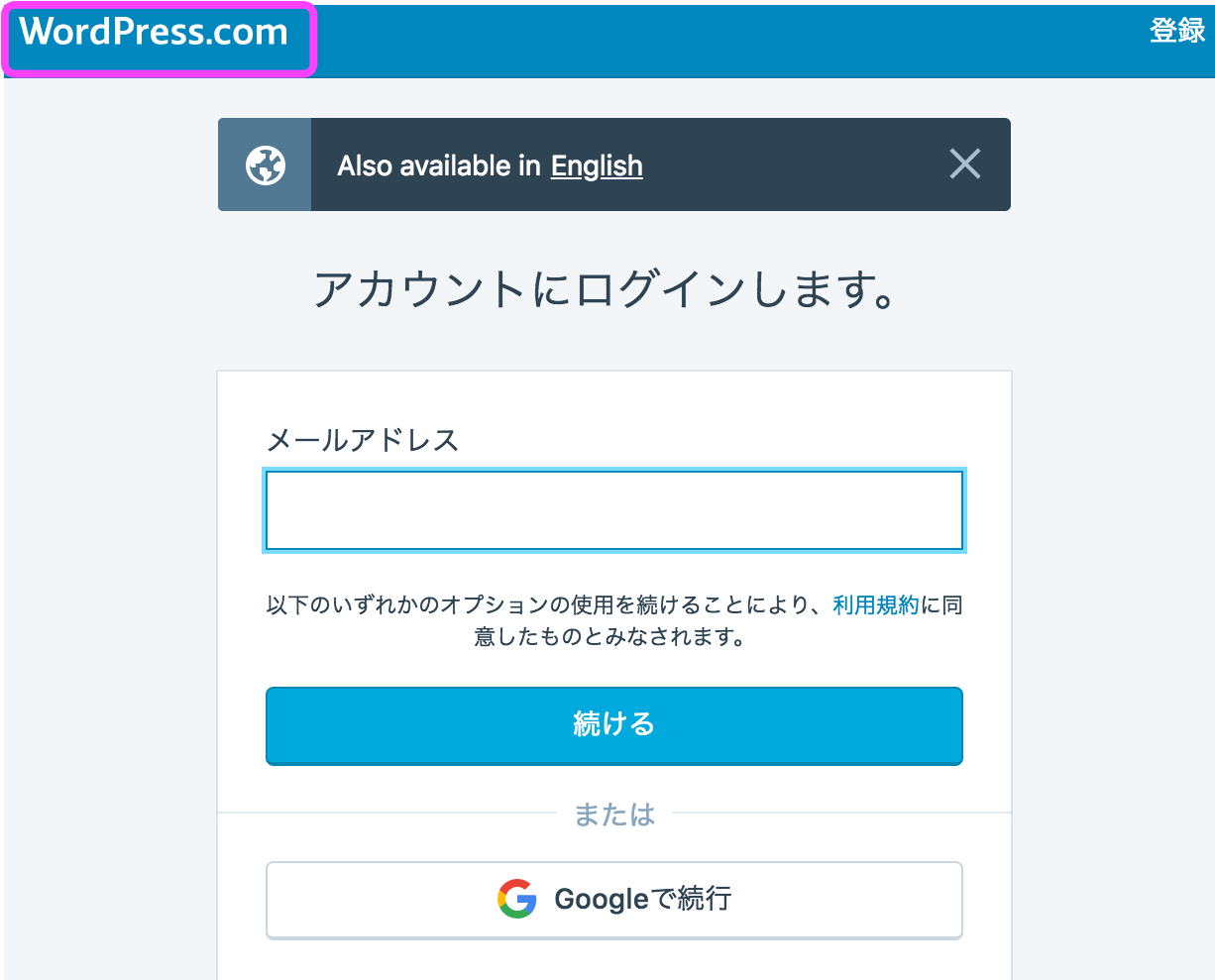Click the 同意したものとみなされます consent line
This screenshot has width=1215, height=980.
pyautogui.click(x=610, y=636)
